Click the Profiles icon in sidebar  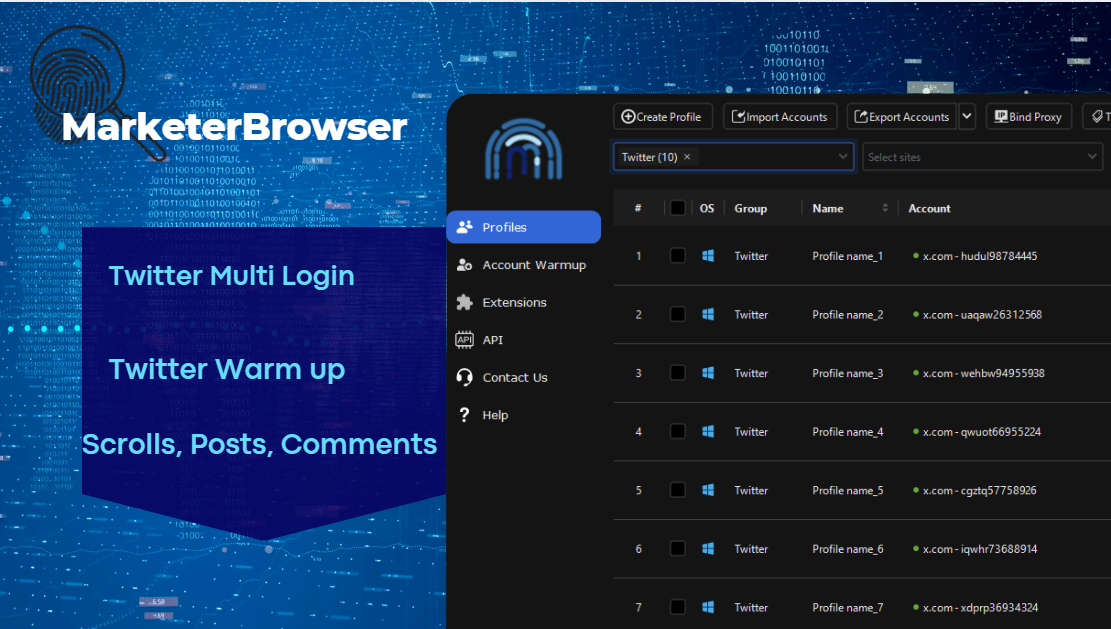point(464,227)
